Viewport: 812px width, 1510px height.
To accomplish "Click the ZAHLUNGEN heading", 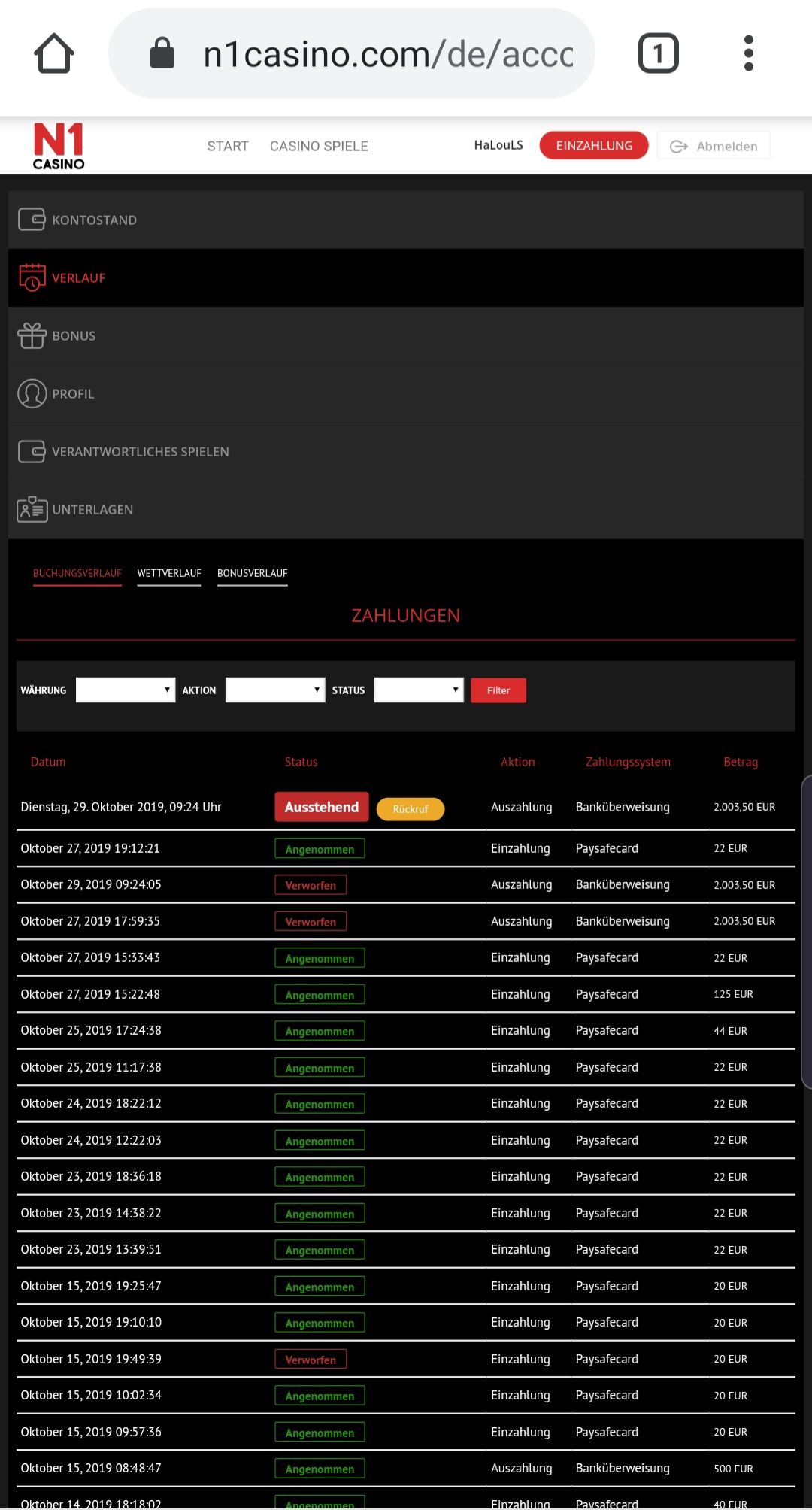I will (x=406, y=615).
